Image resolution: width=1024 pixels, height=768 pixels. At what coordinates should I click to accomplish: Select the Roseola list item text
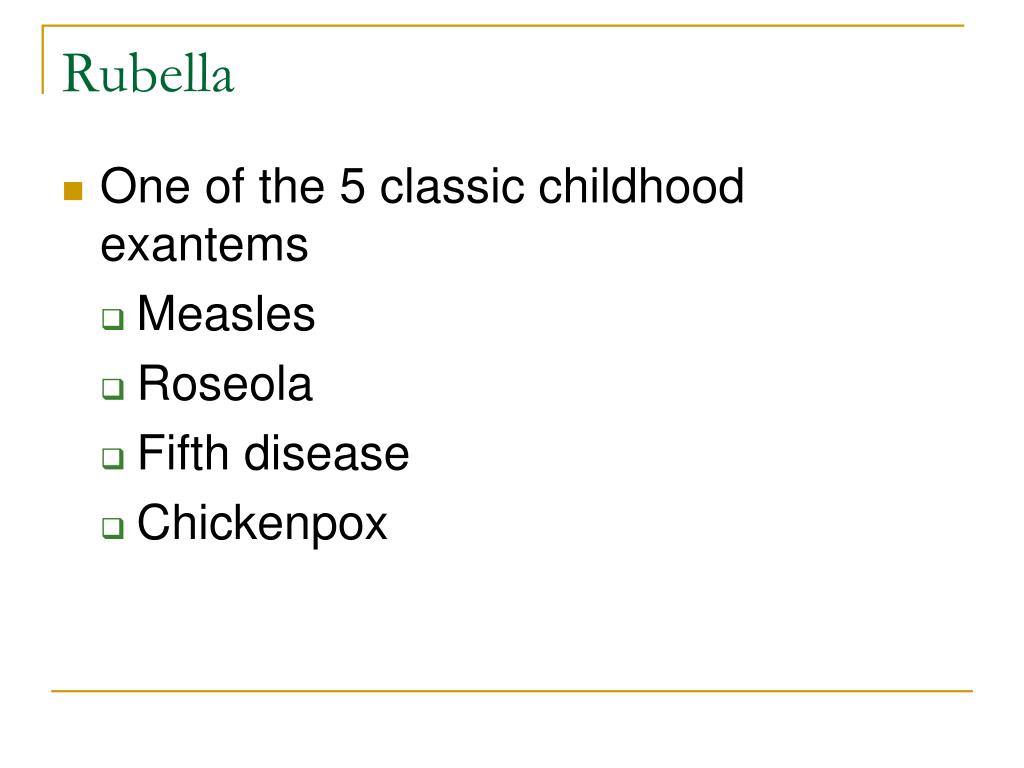click(x=225, y=383)
